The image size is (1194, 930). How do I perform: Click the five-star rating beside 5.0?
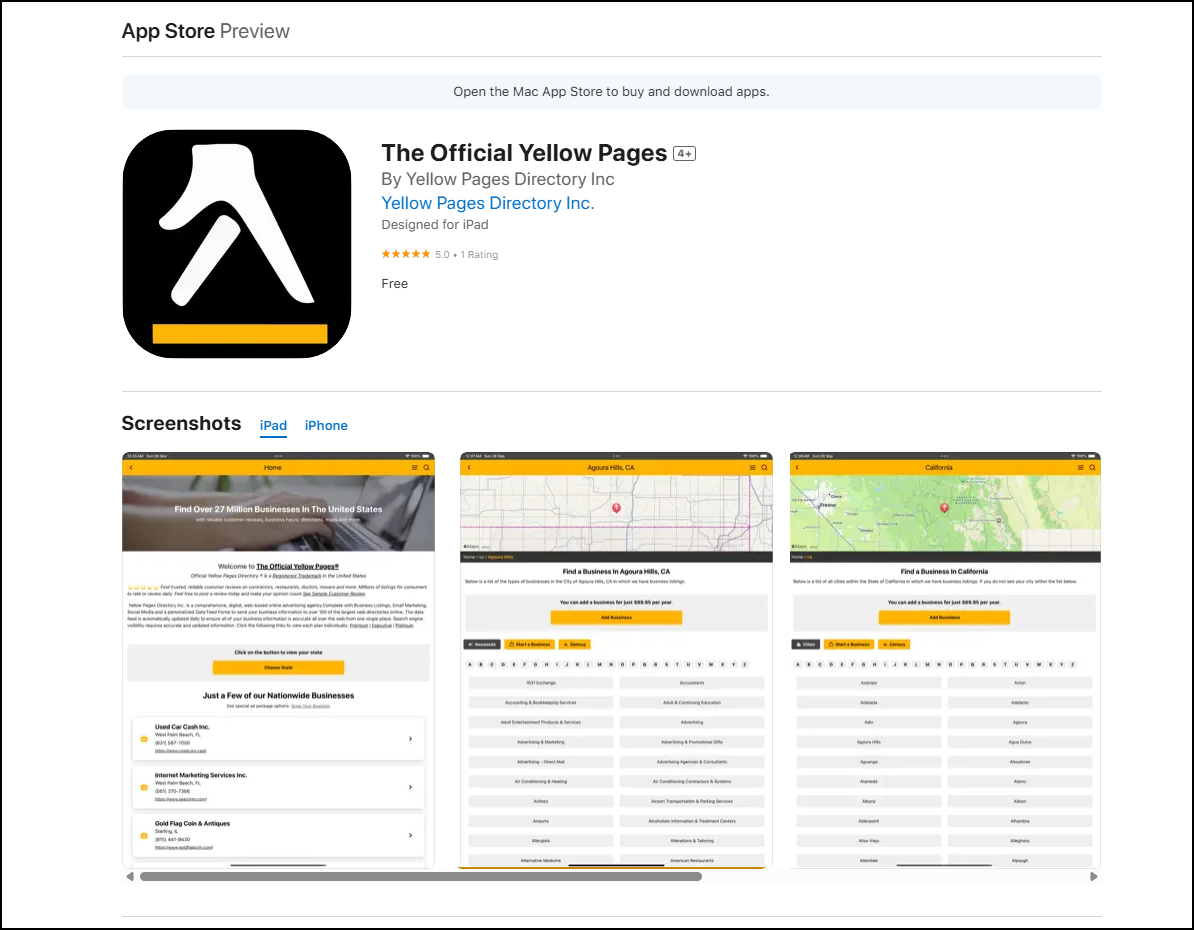point(406,255)
